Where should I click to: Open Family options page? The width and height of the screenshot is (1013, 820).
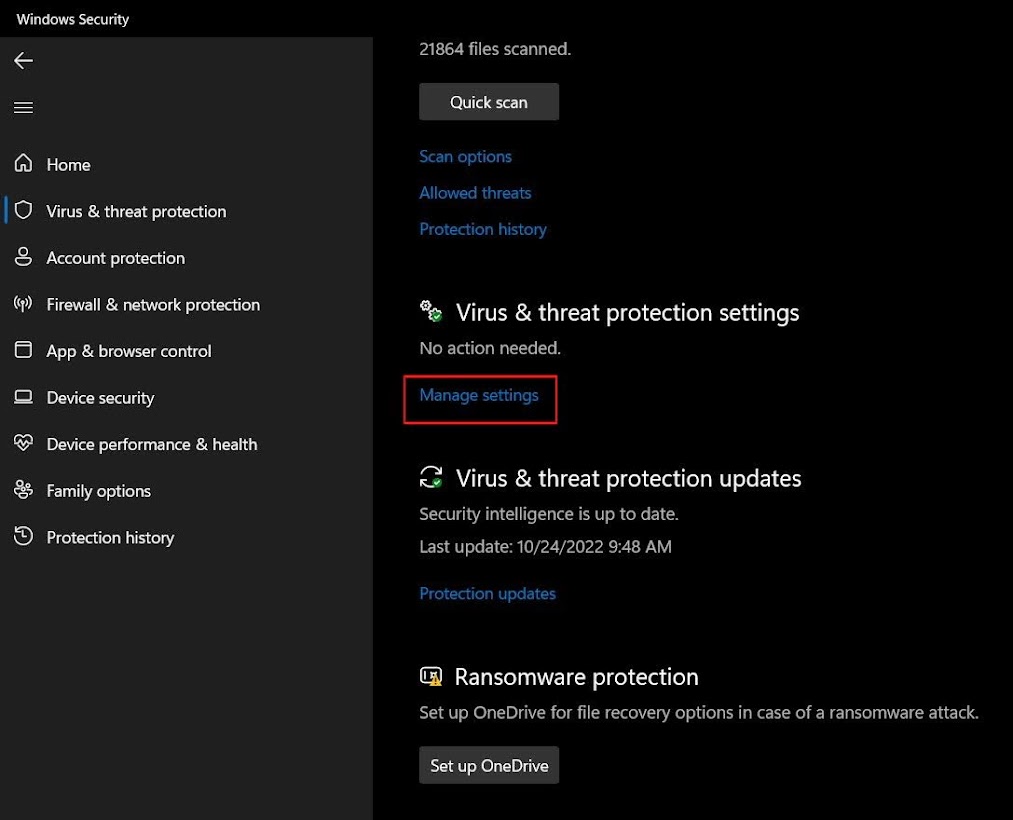pos(98,491)
